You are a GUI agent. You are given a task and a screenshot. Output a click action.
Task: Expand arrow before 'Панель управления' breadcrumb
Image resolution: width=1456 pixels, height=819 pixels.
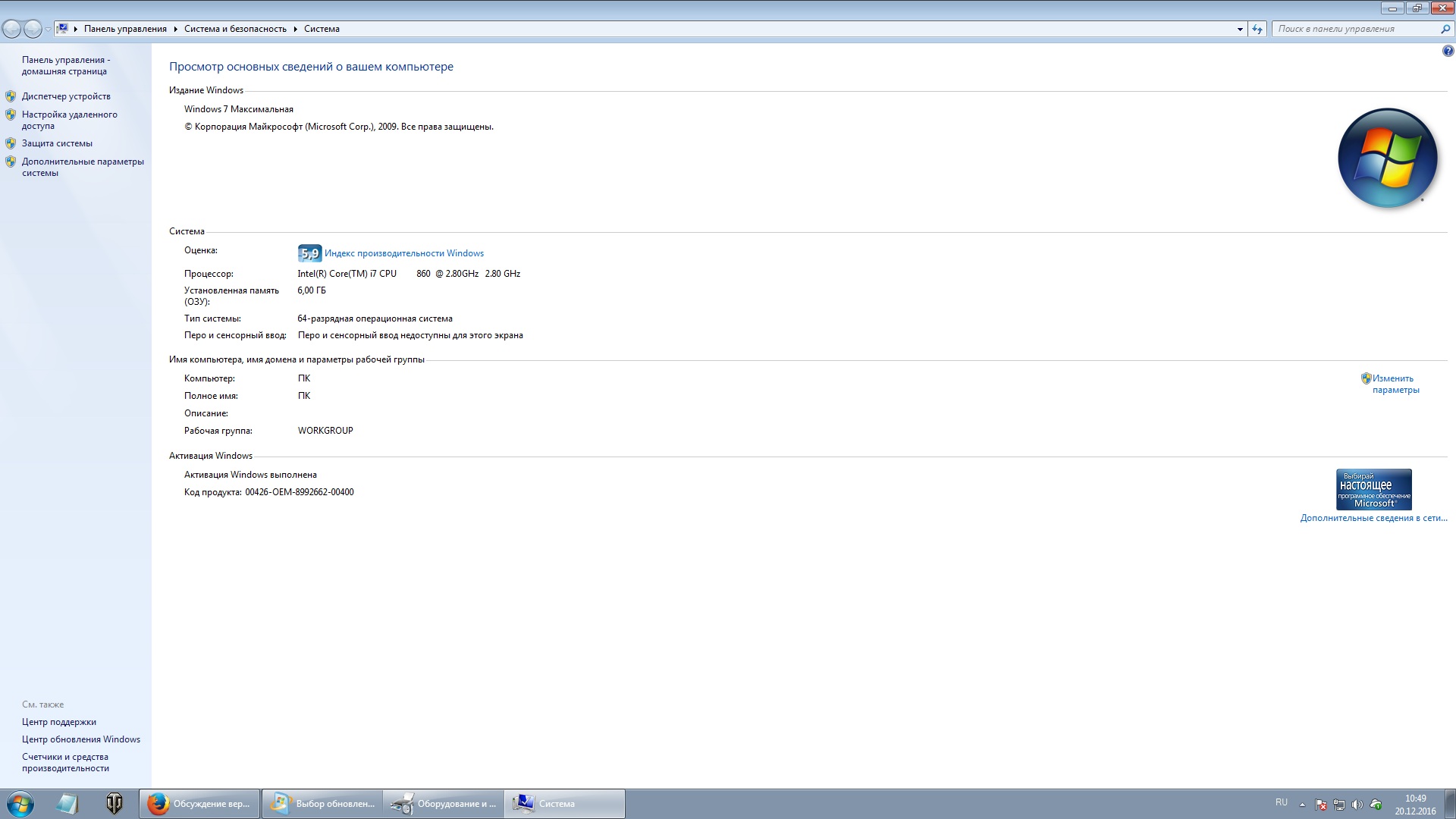pos(76,29)
